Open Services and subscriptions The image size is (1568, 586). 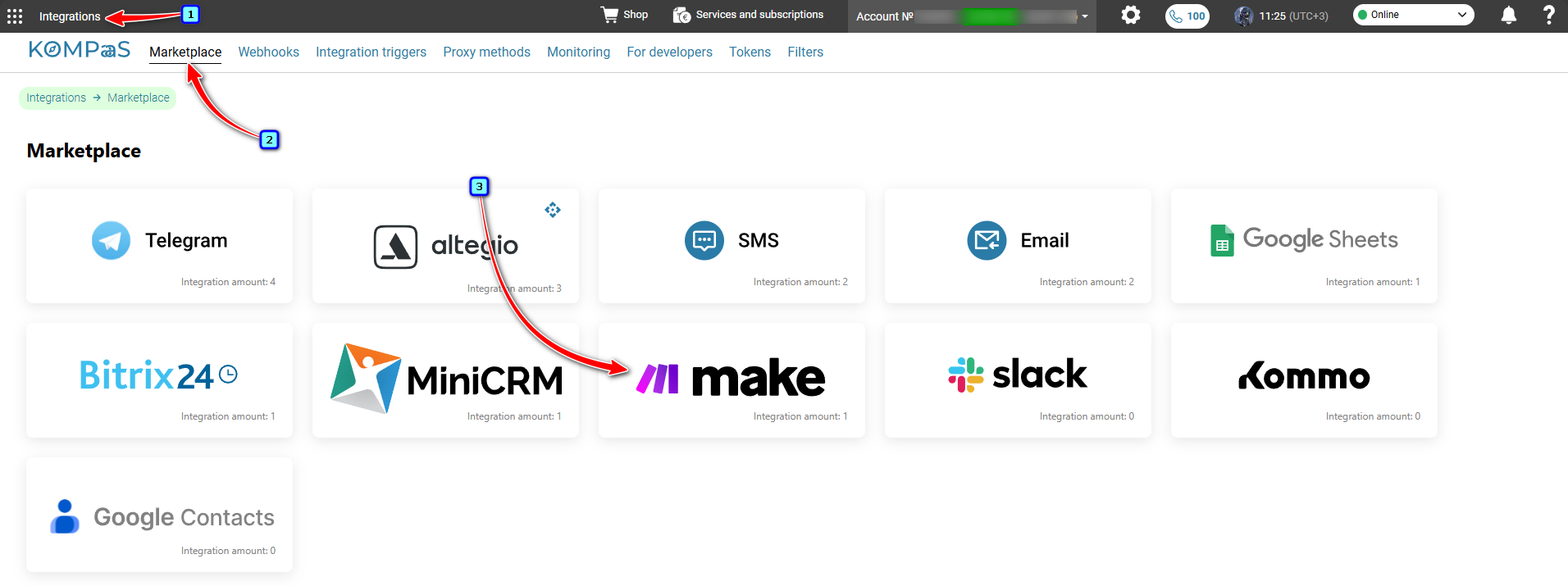748,15
